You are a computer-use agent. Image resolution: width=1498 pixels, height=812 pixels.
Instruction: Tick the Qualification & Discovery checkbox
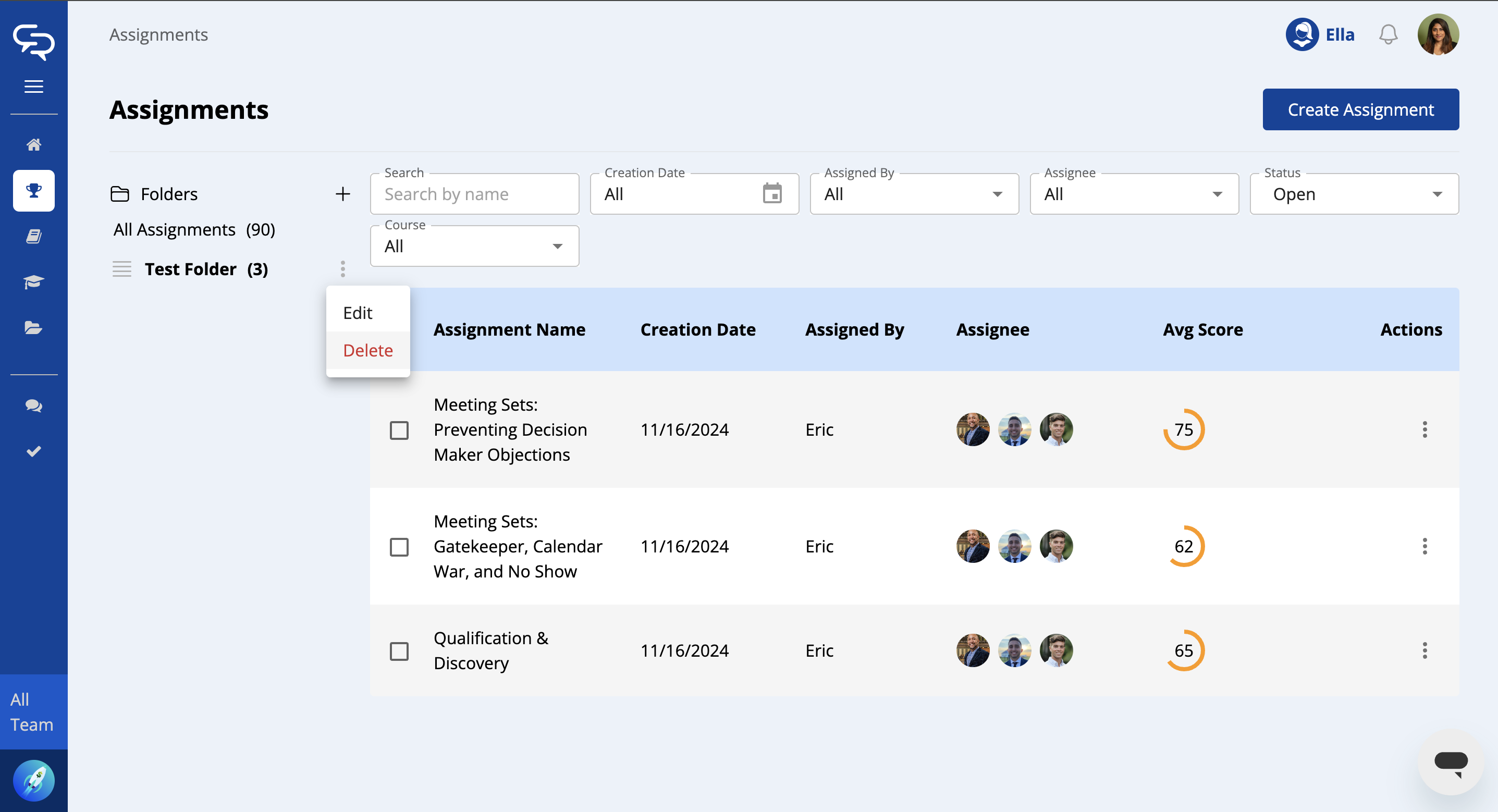click(x=399, y=651)
